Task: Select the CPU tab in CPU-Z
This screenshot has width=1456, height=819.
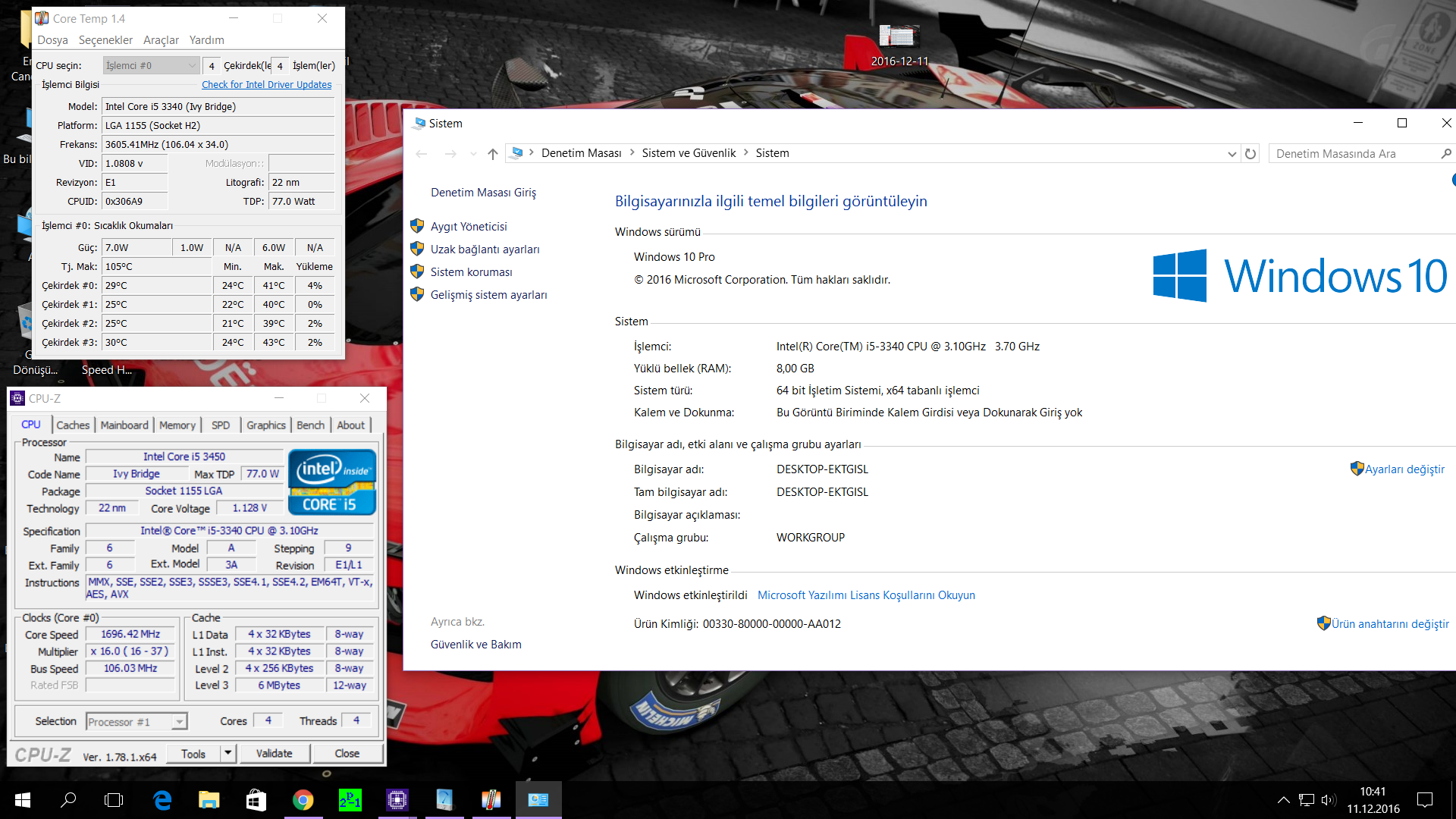Action: tap(31, 425)
